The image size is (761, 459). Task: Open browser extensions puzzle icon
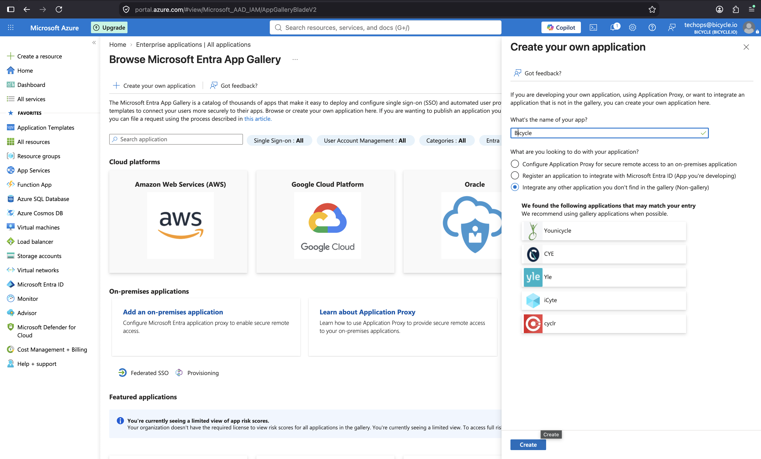(736, 9)
